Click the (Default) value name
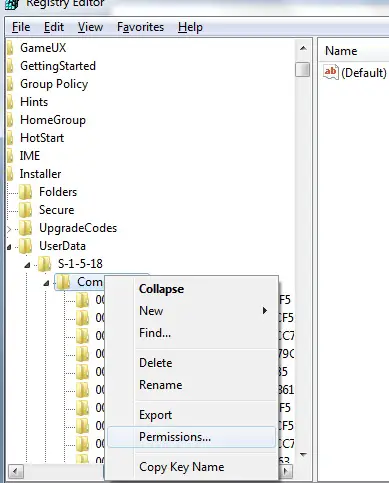 (x=364, y=73)
